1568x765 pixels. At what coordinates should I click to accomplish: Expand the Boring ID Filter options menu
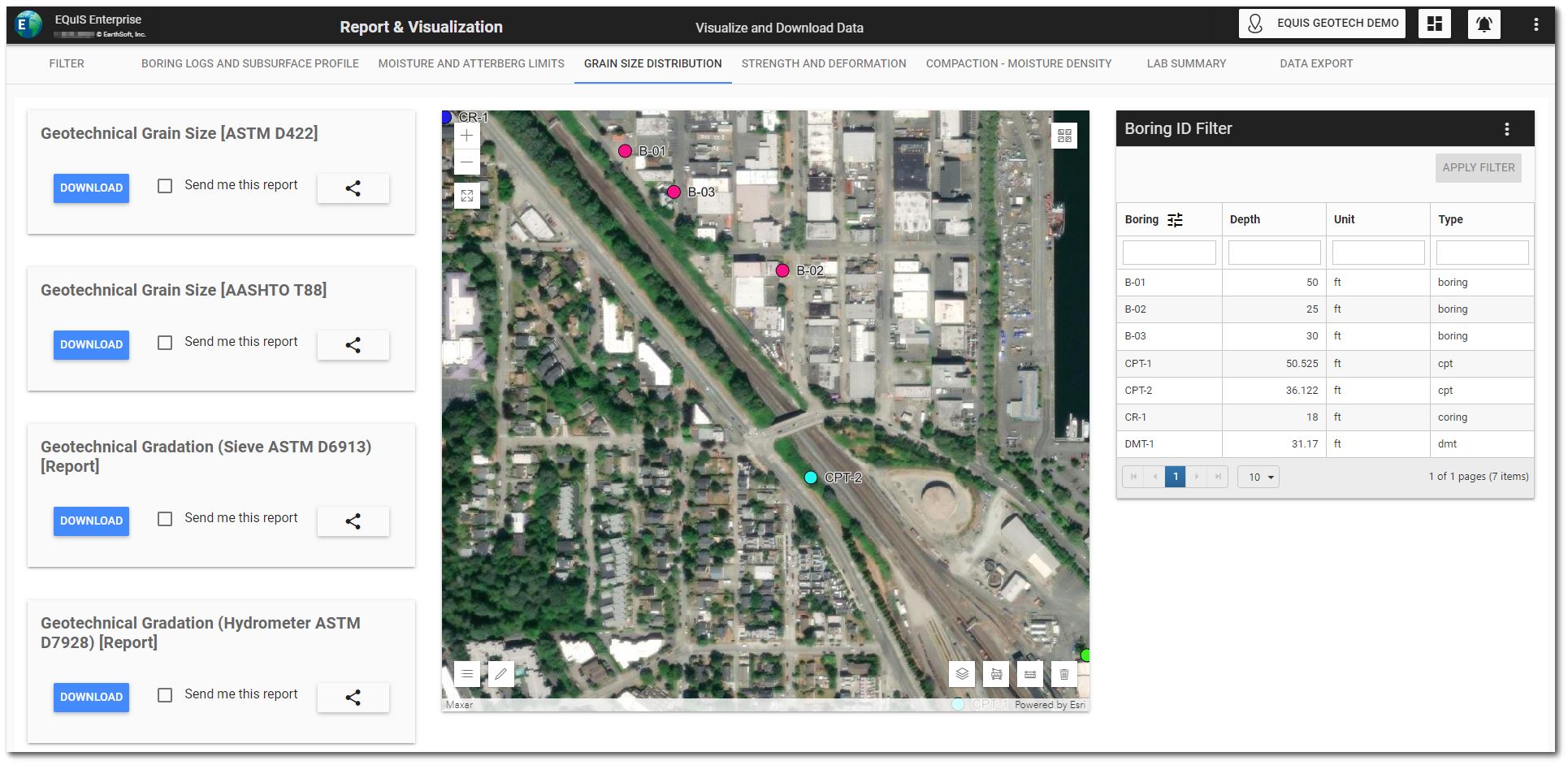tap(1506, 129)
